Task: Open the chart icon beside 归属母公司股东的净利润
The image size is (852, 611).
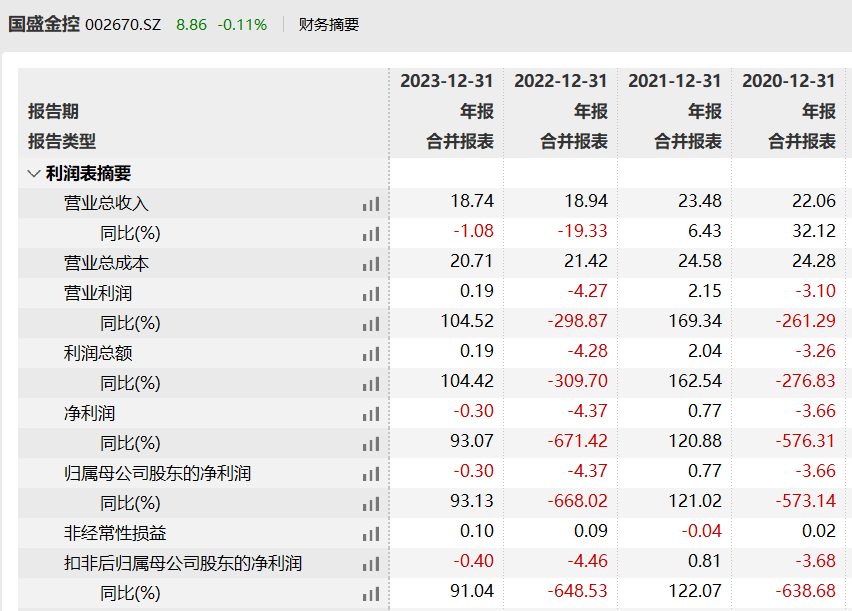Action: point(370,473)
